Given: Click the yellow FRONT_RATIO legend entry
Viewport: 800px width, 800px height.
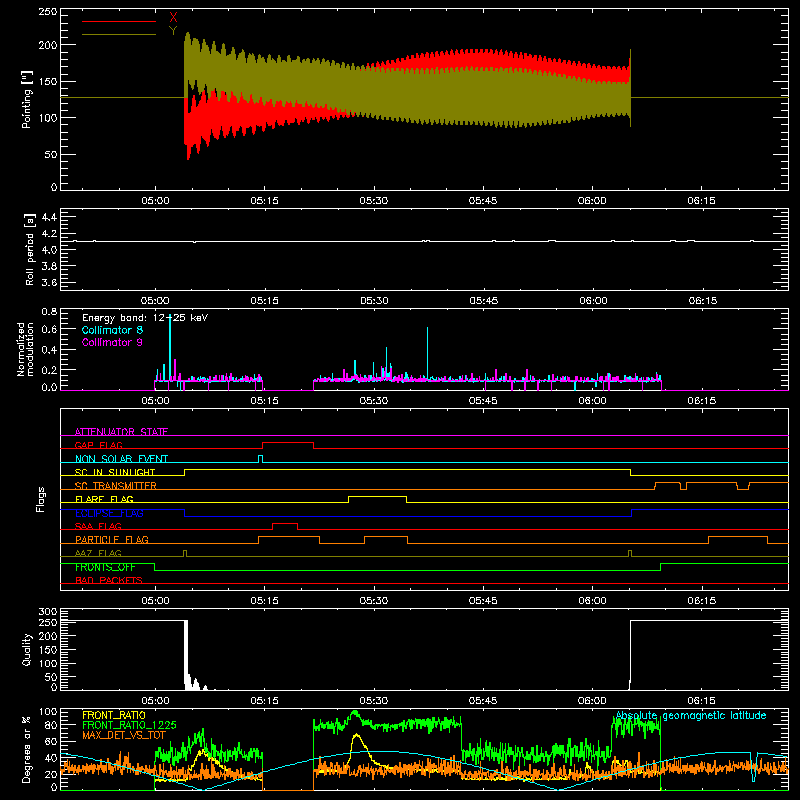Looking at the screenshot, I should tap(114, 715).
